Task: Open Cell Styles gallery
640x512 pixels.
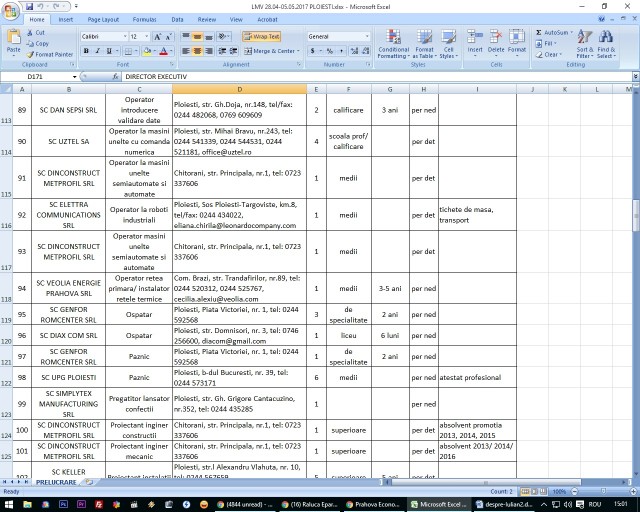Action: (x=449, y=44)
